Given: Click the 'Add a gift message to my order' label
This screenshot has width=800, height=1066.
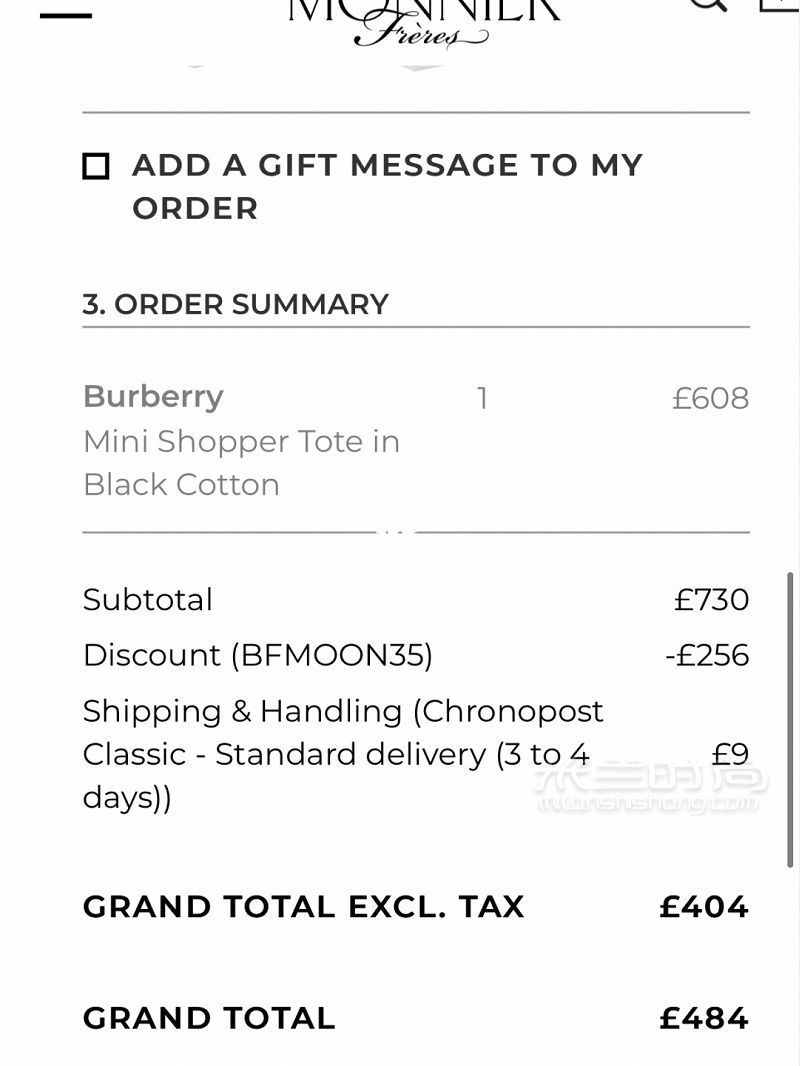Looking at the screenshot, I should [x=387, y=186].
